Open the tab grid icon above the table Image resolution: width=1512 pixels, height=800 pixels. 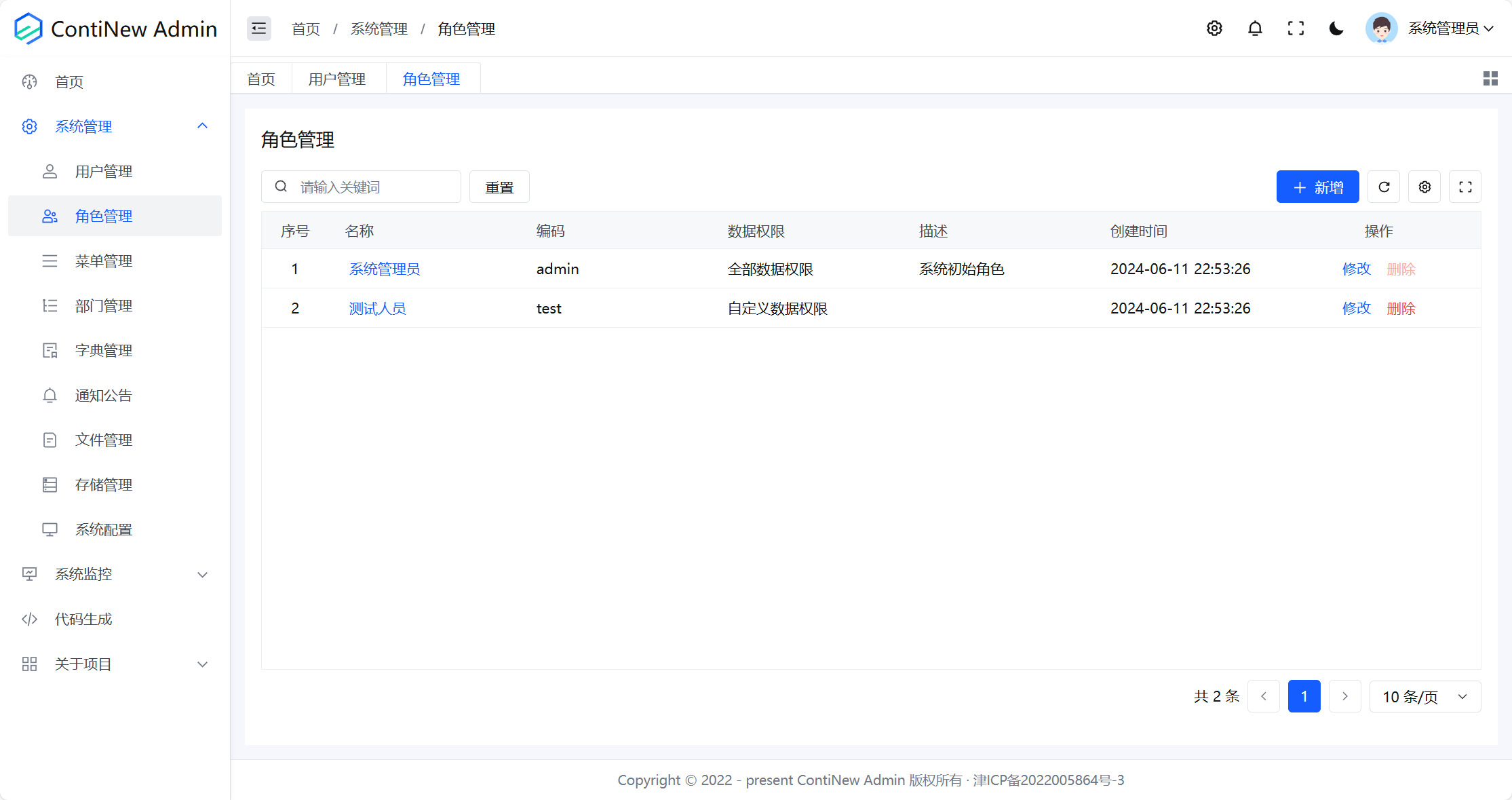1490,78
